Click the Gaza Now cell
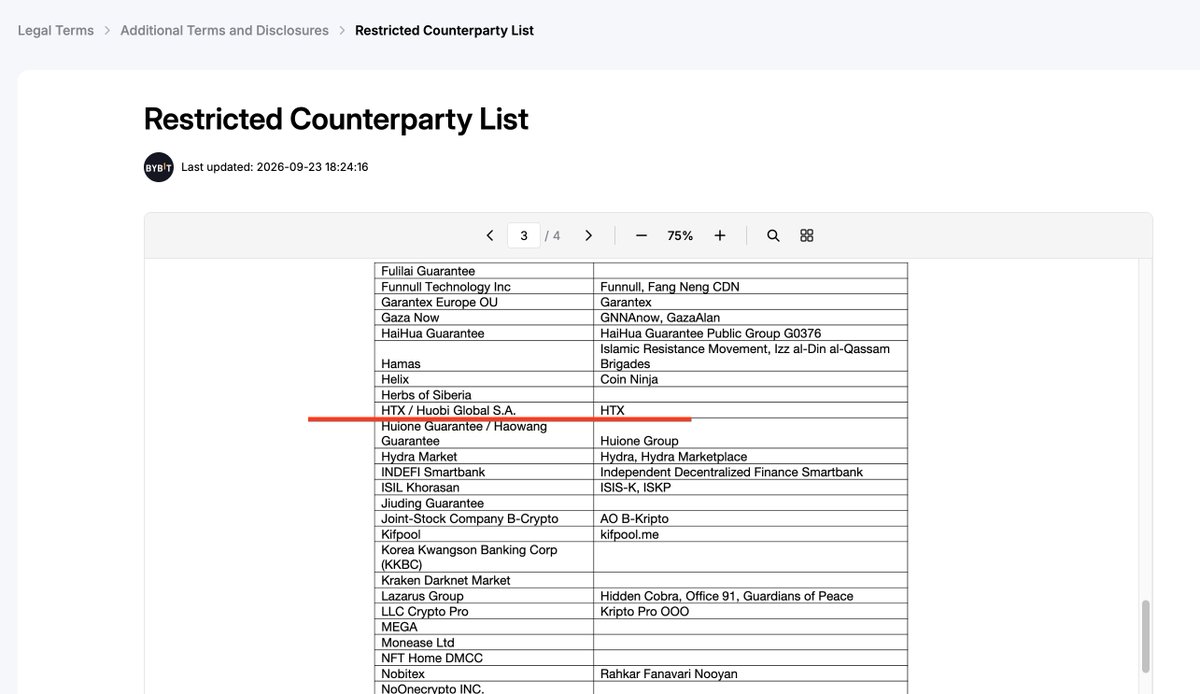The width and height of the screenshot is (1200, 694). tap(484, 318)
